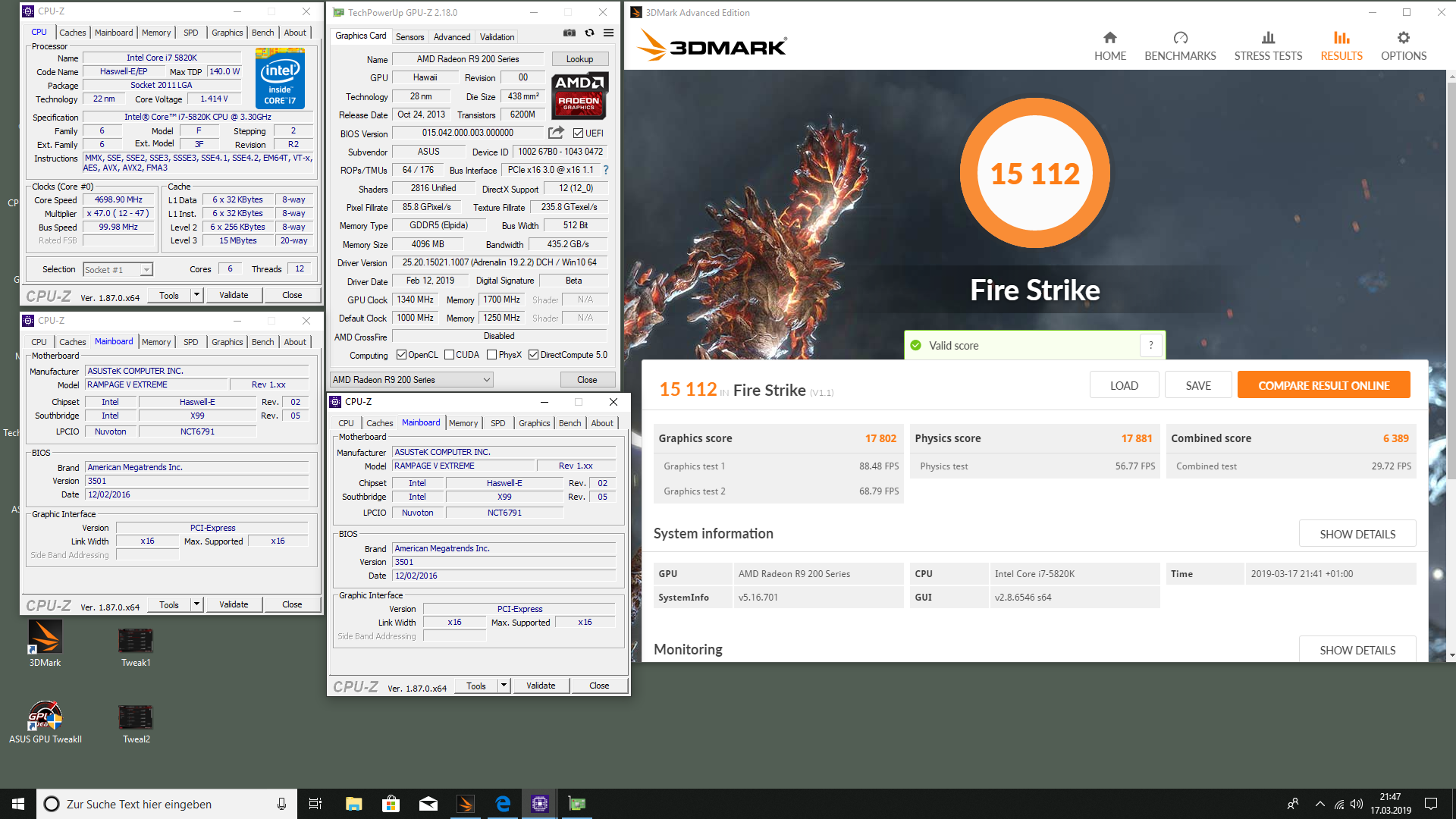Screen dimensions: 1456x819
Task: Open File Explorer from taskbar
Action: 353,804
